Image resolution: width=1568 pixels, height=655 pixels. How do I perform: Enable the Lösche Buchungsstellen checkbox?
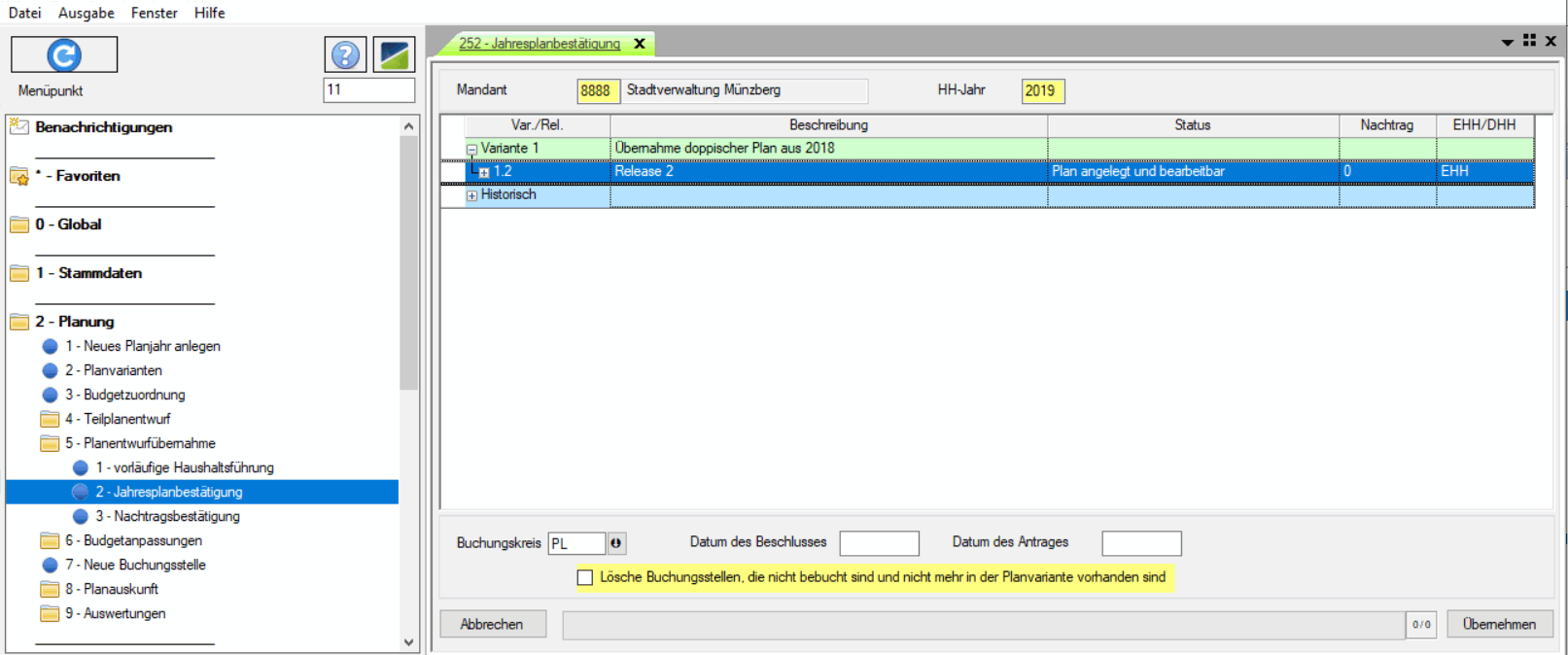point(585,577)
